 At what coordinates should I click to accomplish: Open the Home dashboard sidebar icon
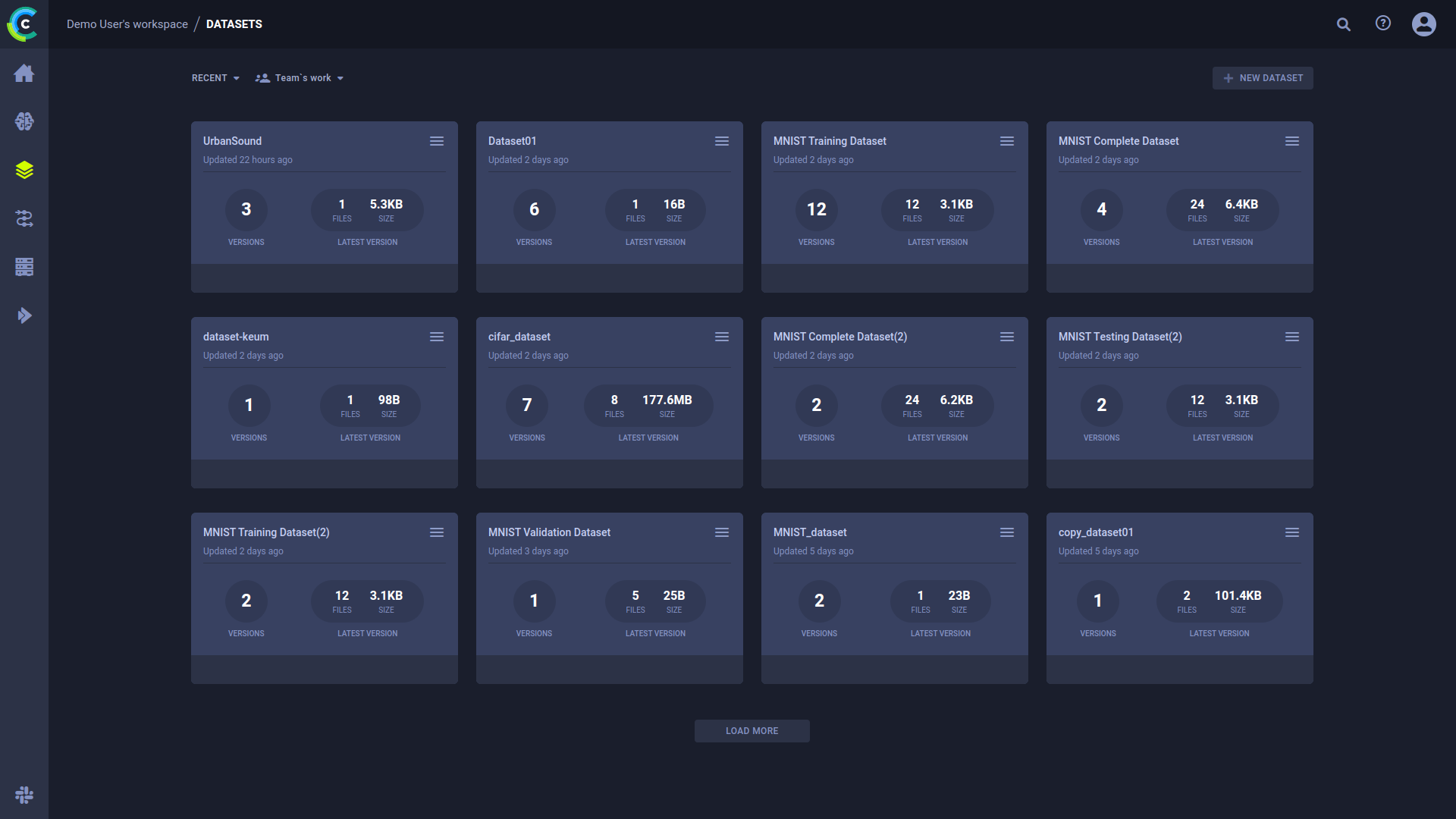coord(24,73)
